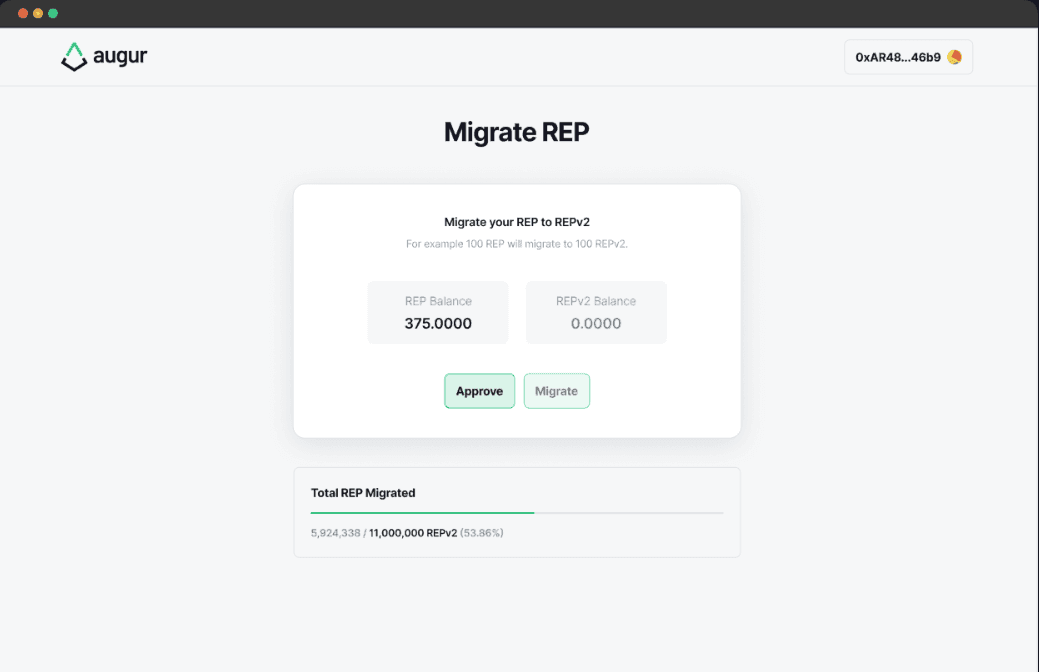Click the augur wordmark text

121,56
